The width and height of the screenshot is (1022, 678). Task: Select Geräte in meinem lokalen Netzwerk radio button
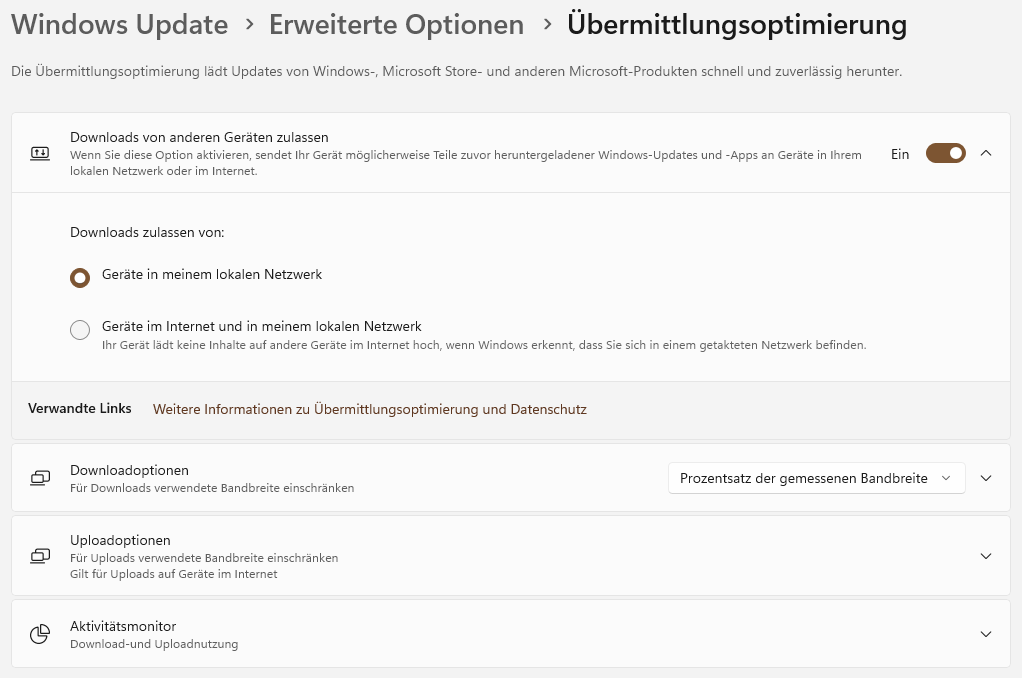80,277
